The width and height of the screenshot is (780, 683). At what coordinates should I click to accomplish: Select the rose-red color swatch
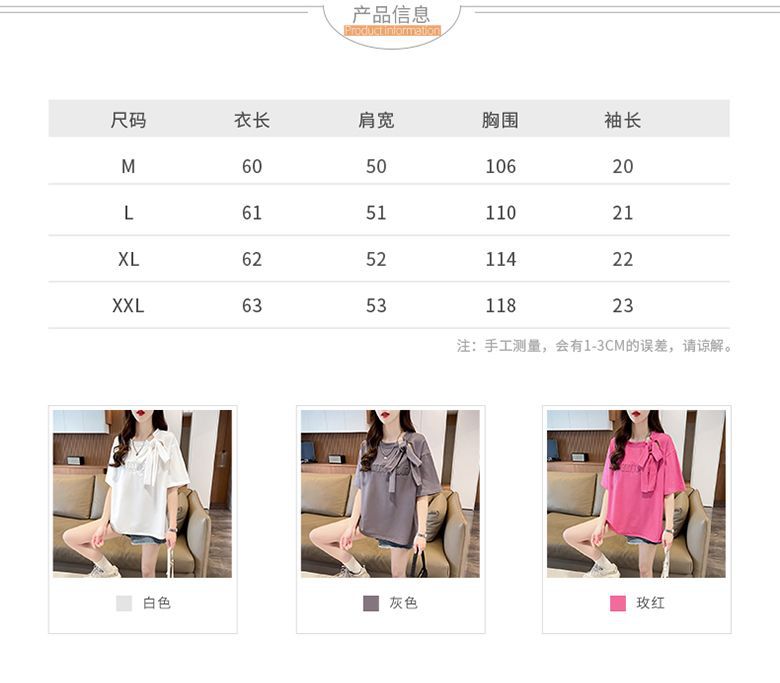tap(618, 603)
